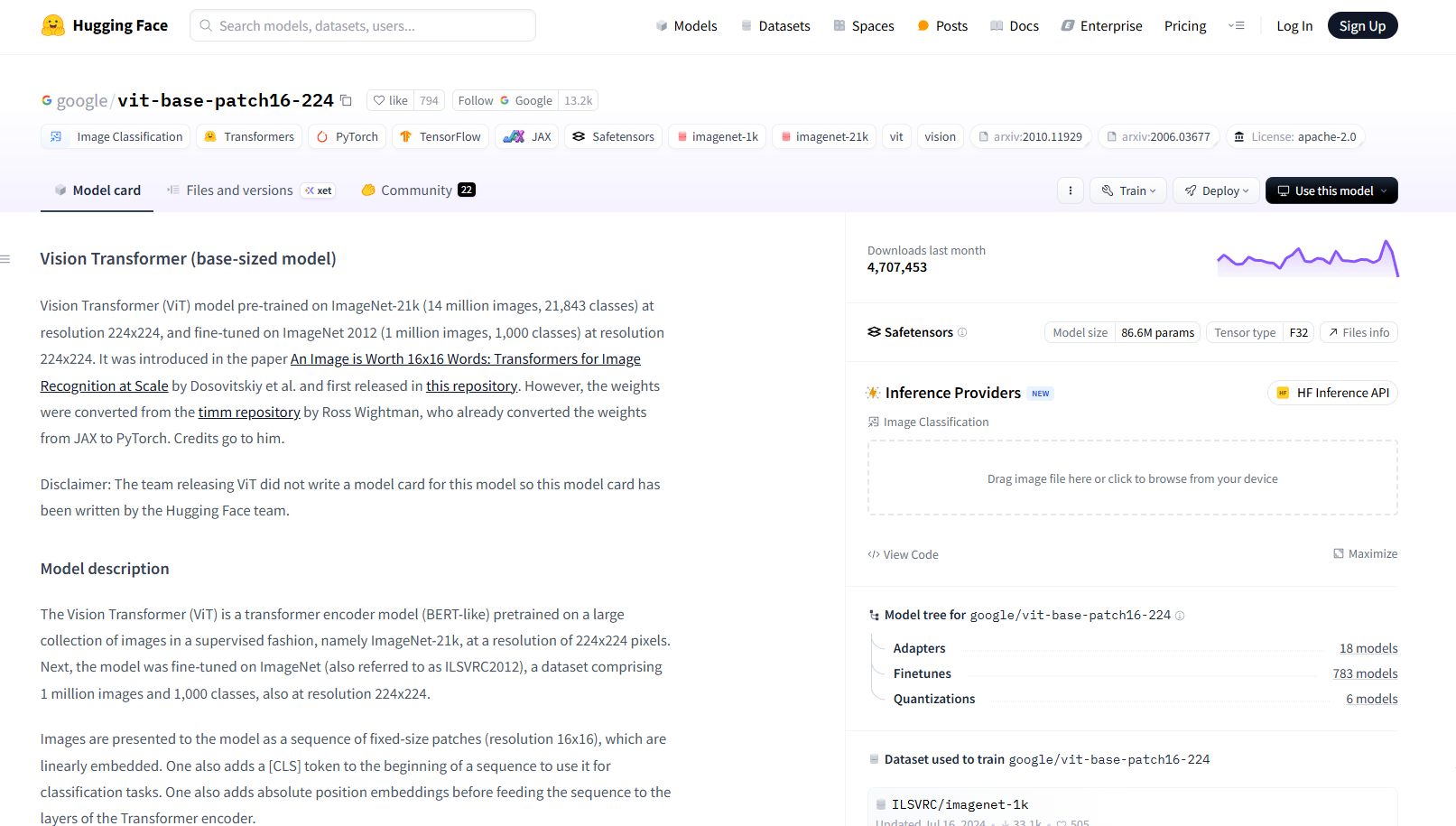This screenshot has width=1456, height=826.
Task: Switch to the Model card tab
Action: coord(97,190)
